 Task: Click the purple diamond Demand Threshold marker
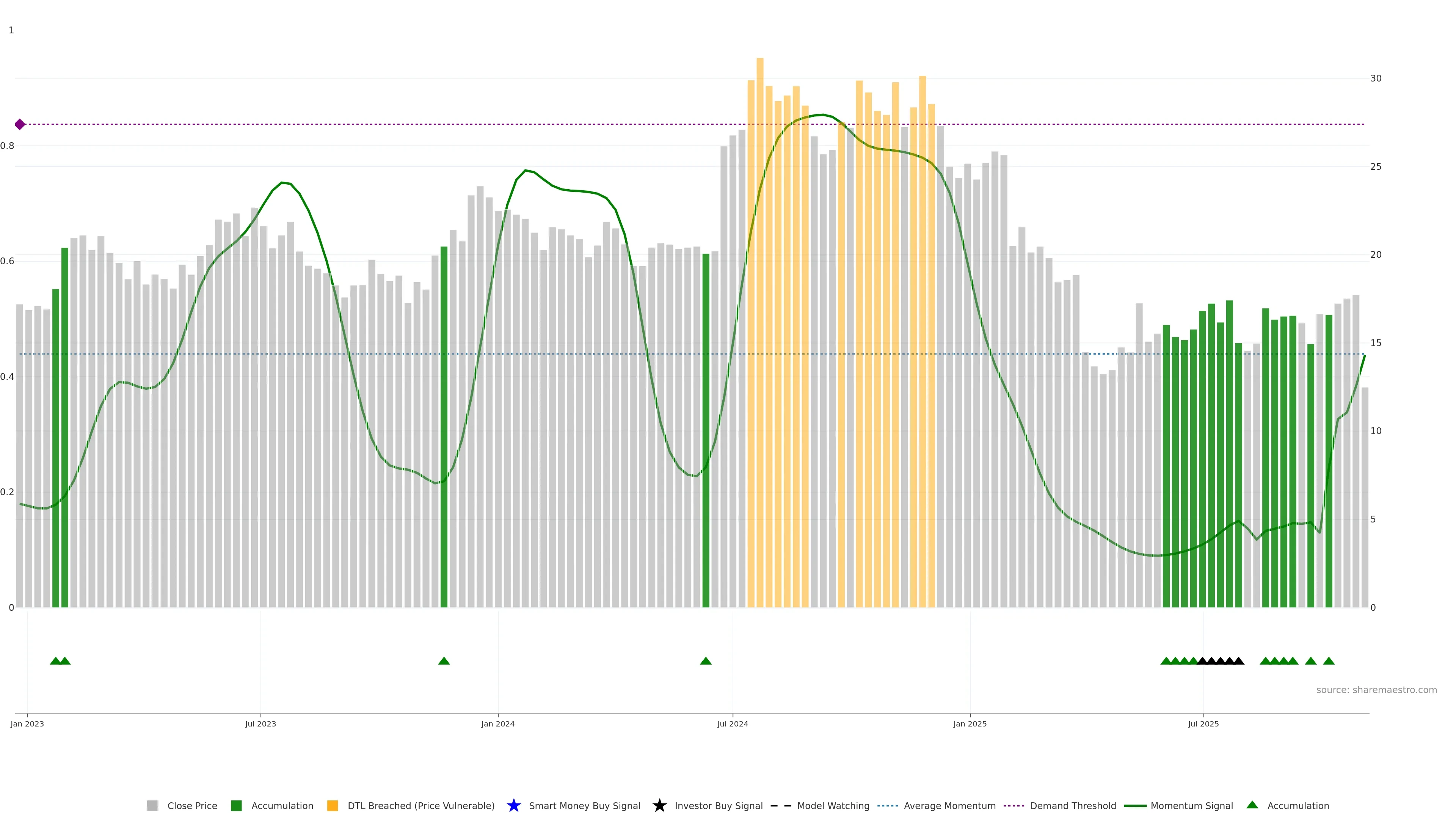coord(20,124)
